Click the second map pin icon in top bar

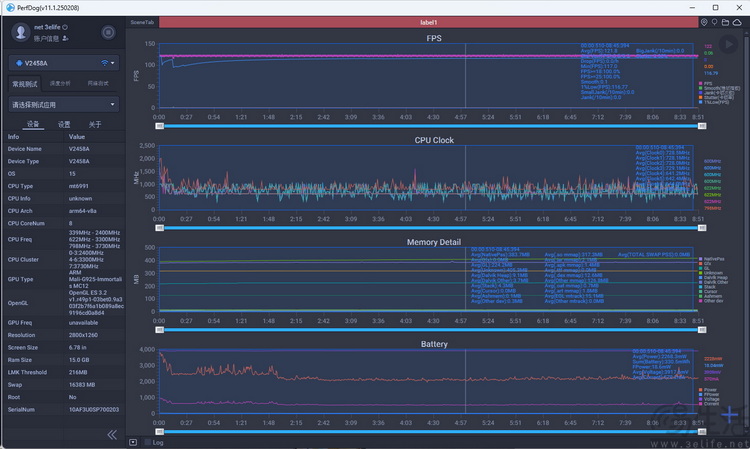(715, 22)
